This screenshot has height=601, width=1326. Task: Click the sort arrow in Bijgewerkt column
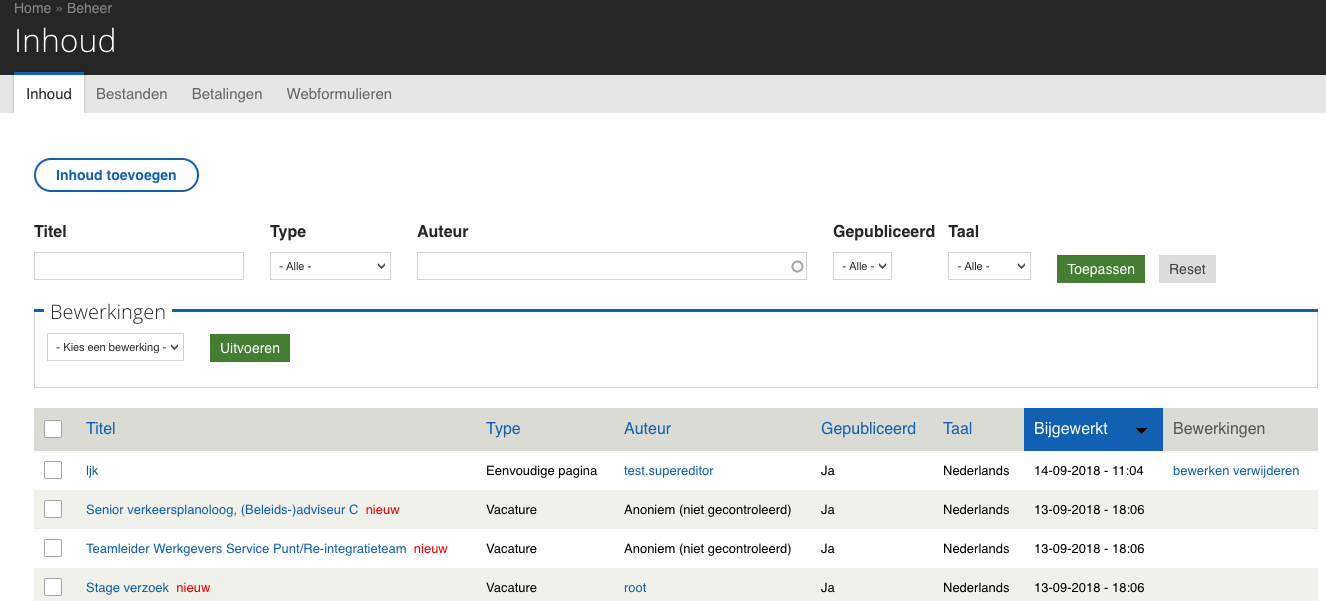(1141, 430)
